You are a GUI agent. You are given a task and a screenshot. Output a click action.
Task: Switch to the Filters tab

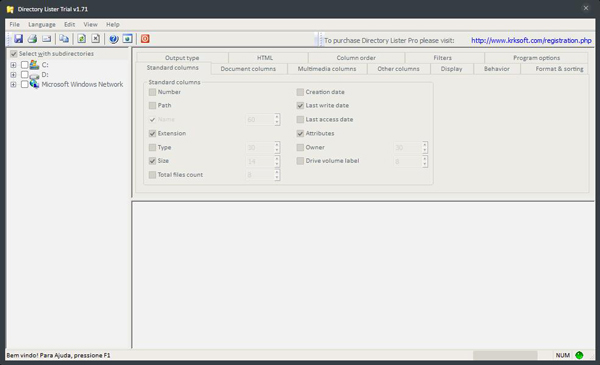click(442, 58)
